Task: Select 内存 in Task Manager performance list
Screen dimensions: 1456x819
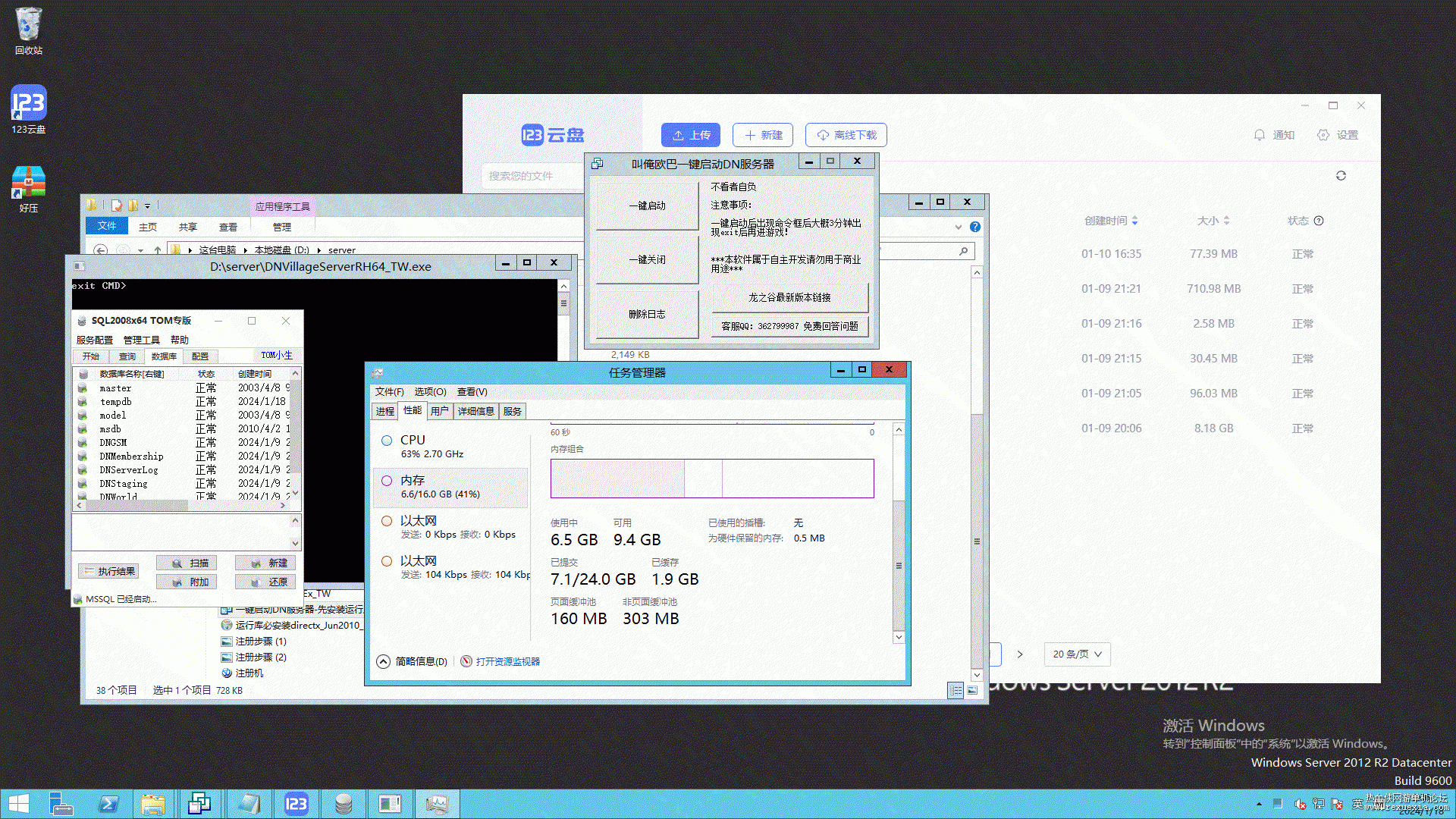Action: coord(451,487)
